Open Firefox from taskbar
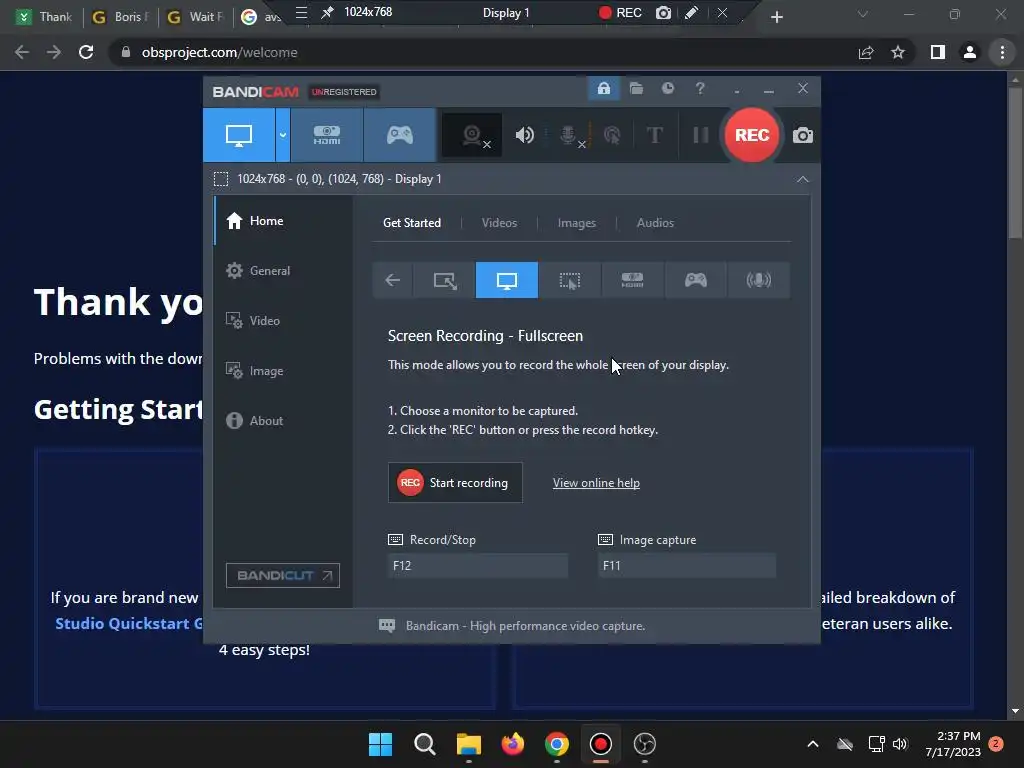The image size is (1024, 768). [513, 744]
